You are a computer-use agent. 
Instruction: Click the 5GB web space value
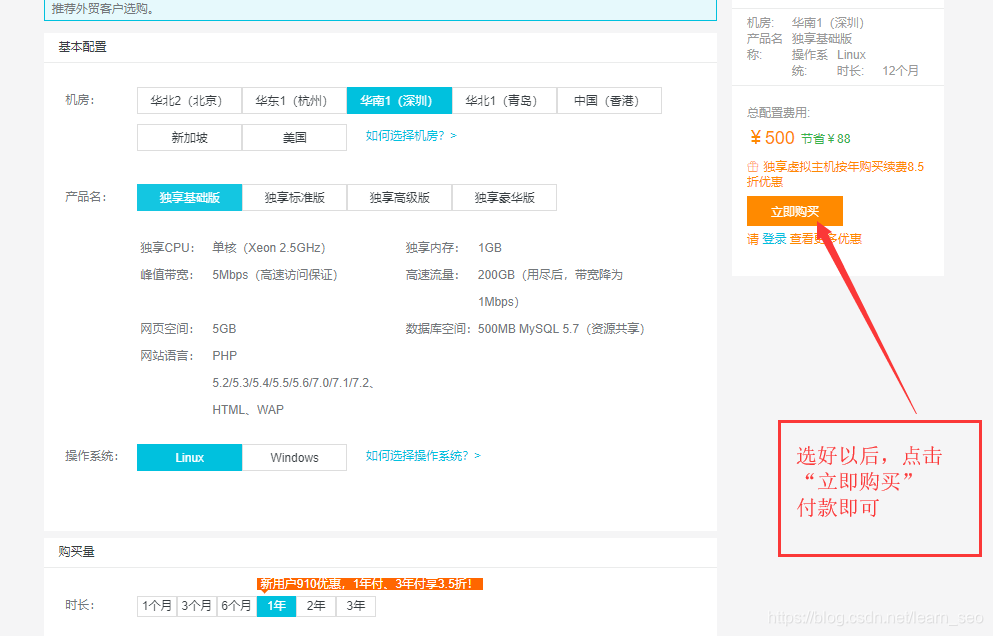point(224,329)
